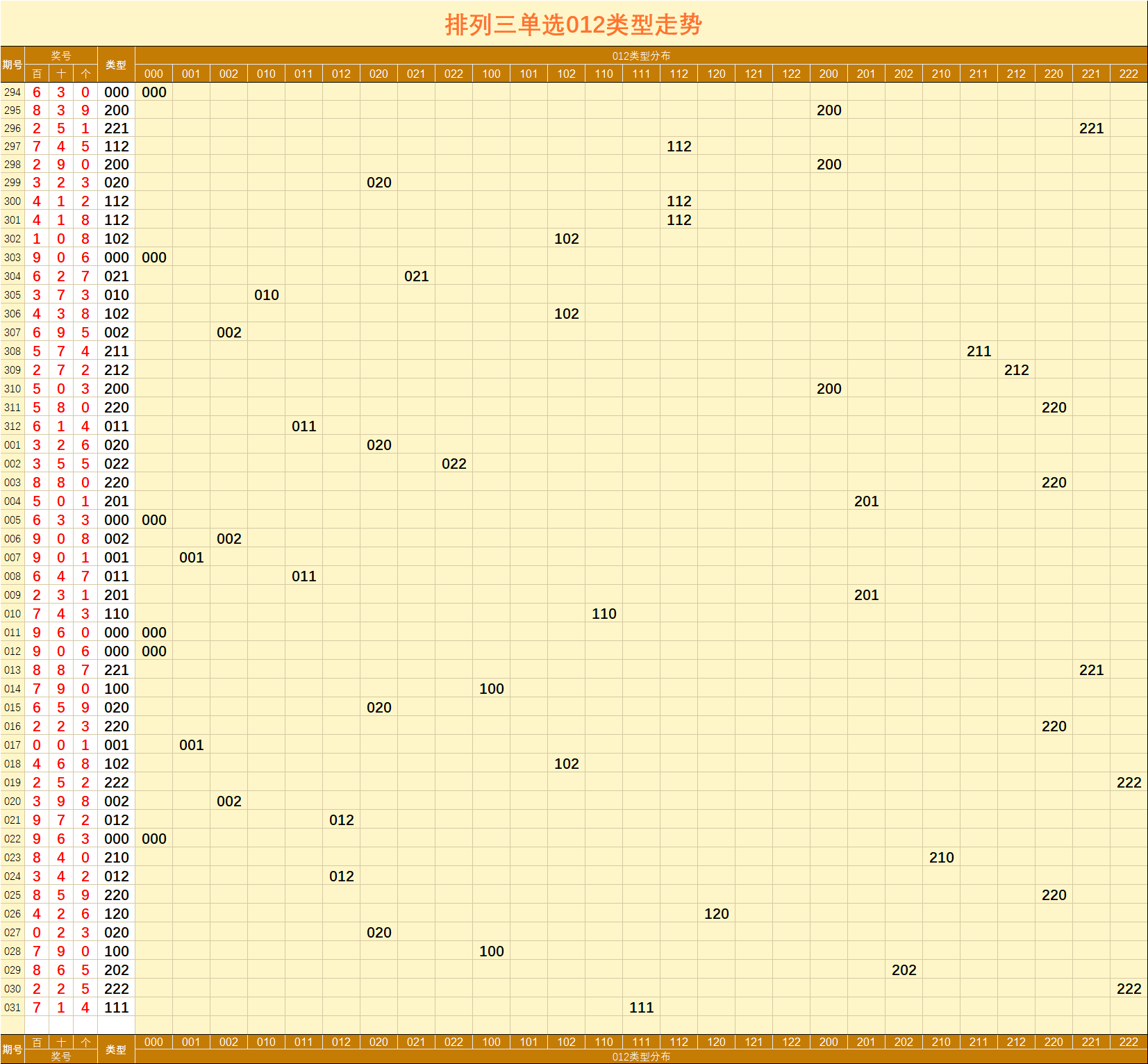Viewport: 1148px width, 1064px height.
Task: Click distribution cell 211 in row 308
Action: pos(979,351)
